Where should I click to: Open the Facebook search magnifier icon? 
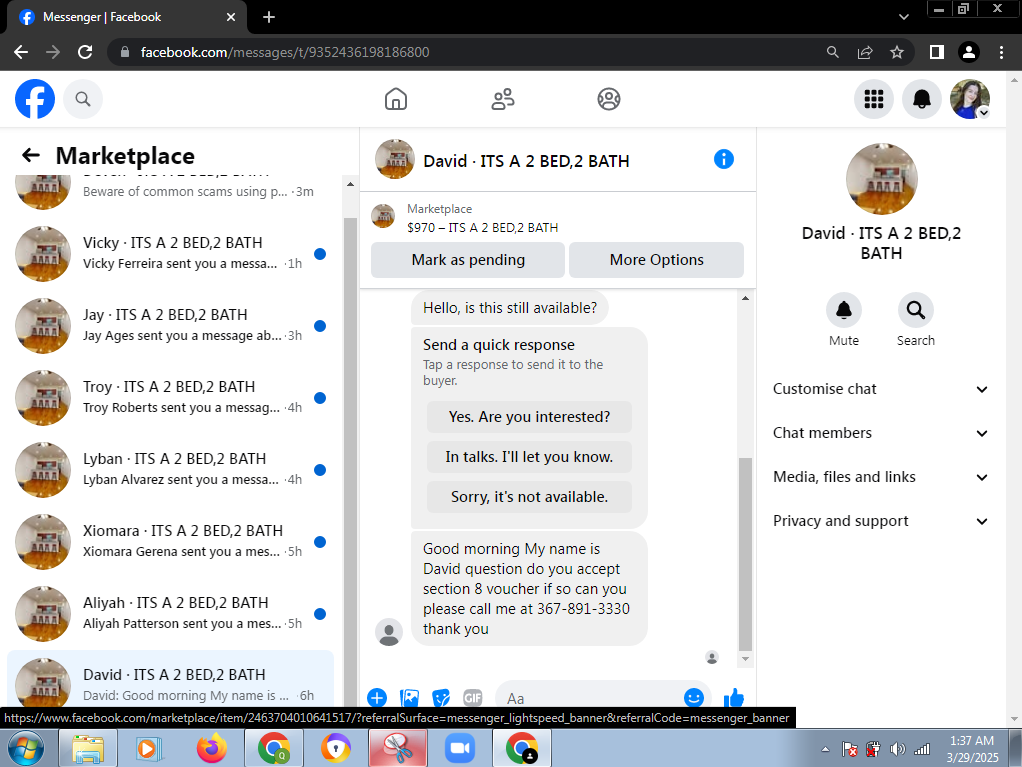(83, 99)
